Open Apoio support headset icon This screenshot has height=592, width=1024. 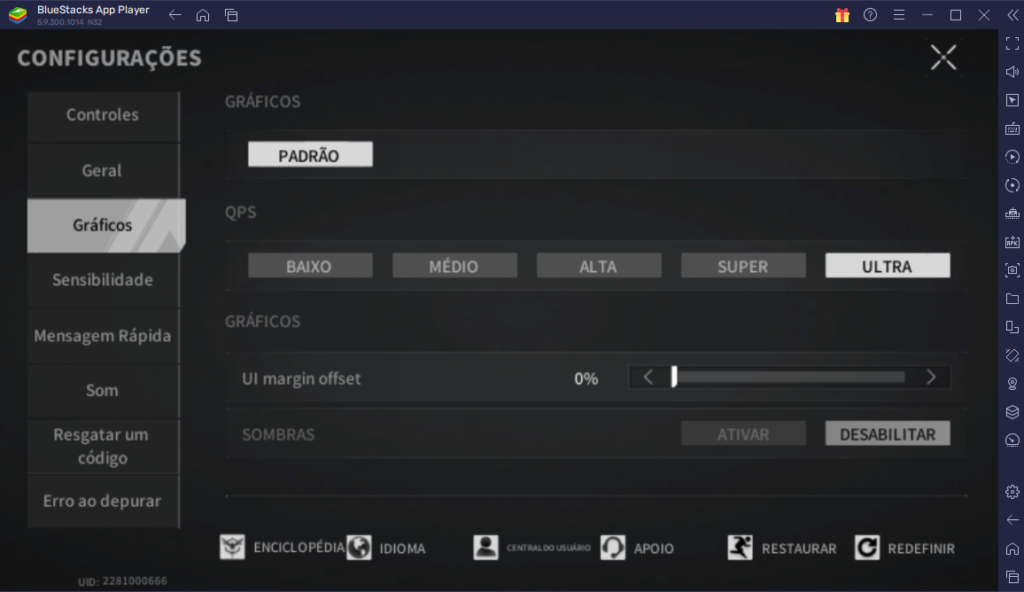coord(612,547)
